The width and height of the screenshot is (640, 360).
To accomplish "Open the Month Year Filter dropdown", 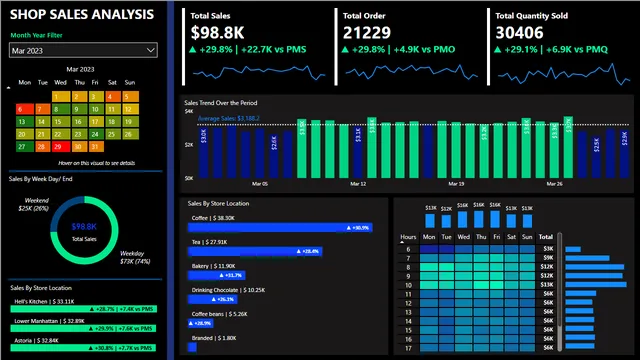I will click(83, 50).
